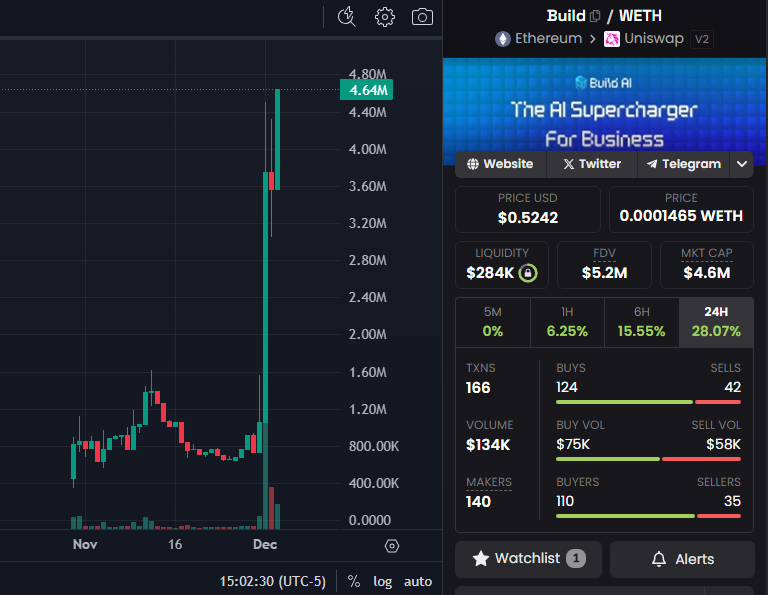Image resolution: width=768 pixels, height=595 pixels.
Task: Toggle percent scale on chart
Action: click(x=354, y=581)
